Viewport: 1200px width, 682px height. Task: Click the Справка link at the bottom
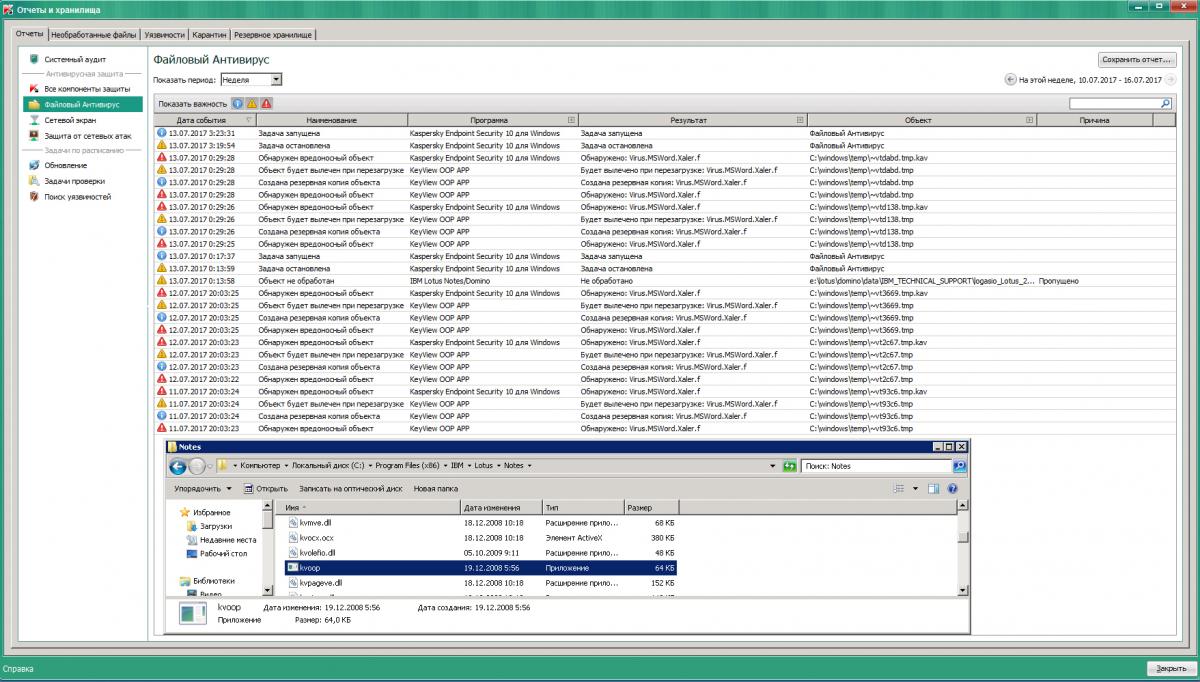point(18,668)
